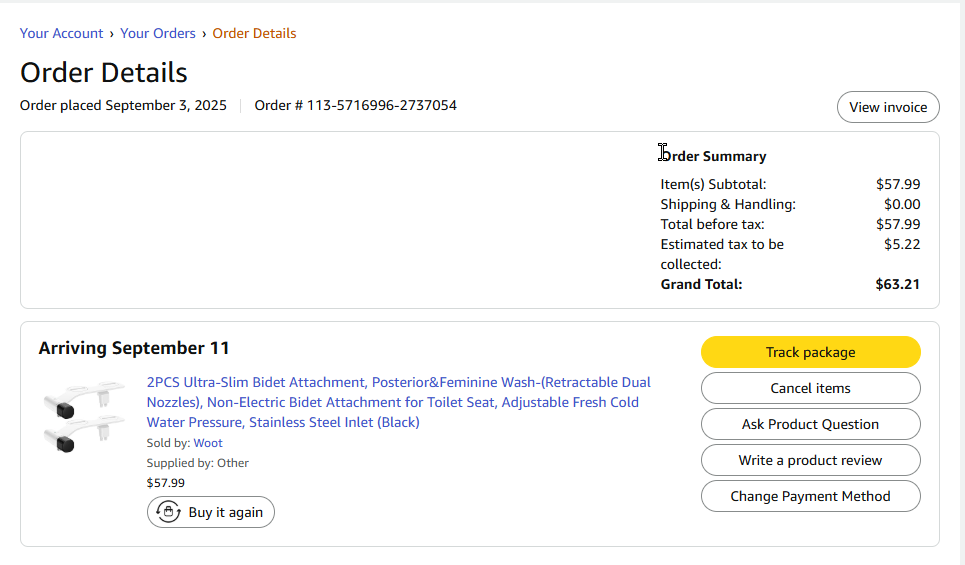Click the Buy it again button label

[x=225, y=512]
